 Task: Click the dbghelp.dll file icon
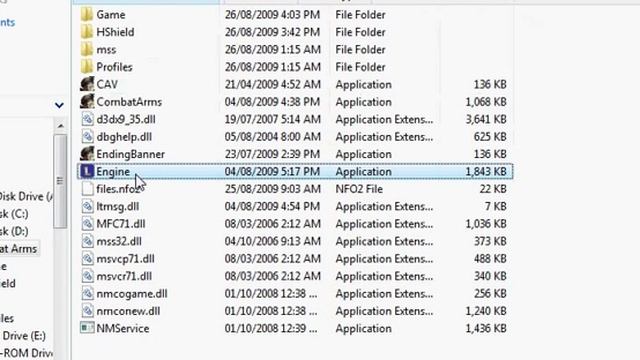(x=87, y=137)
